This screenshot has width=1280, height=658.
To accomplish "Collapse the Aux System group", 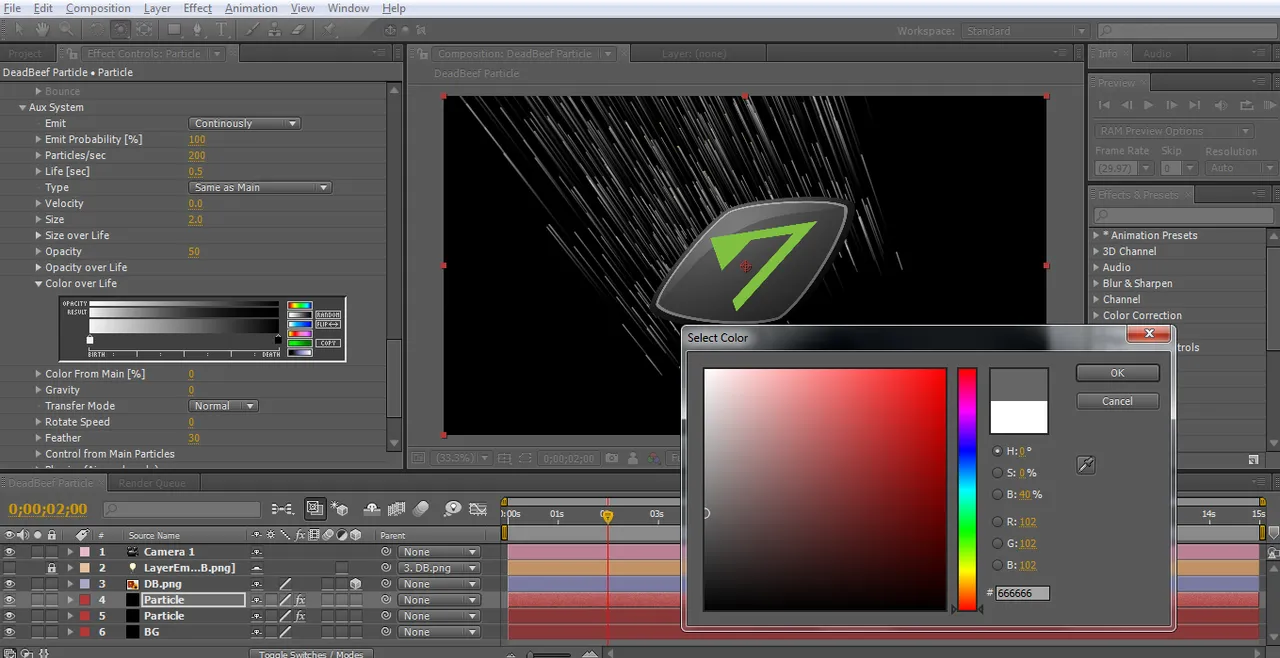I will pos(22,107).
